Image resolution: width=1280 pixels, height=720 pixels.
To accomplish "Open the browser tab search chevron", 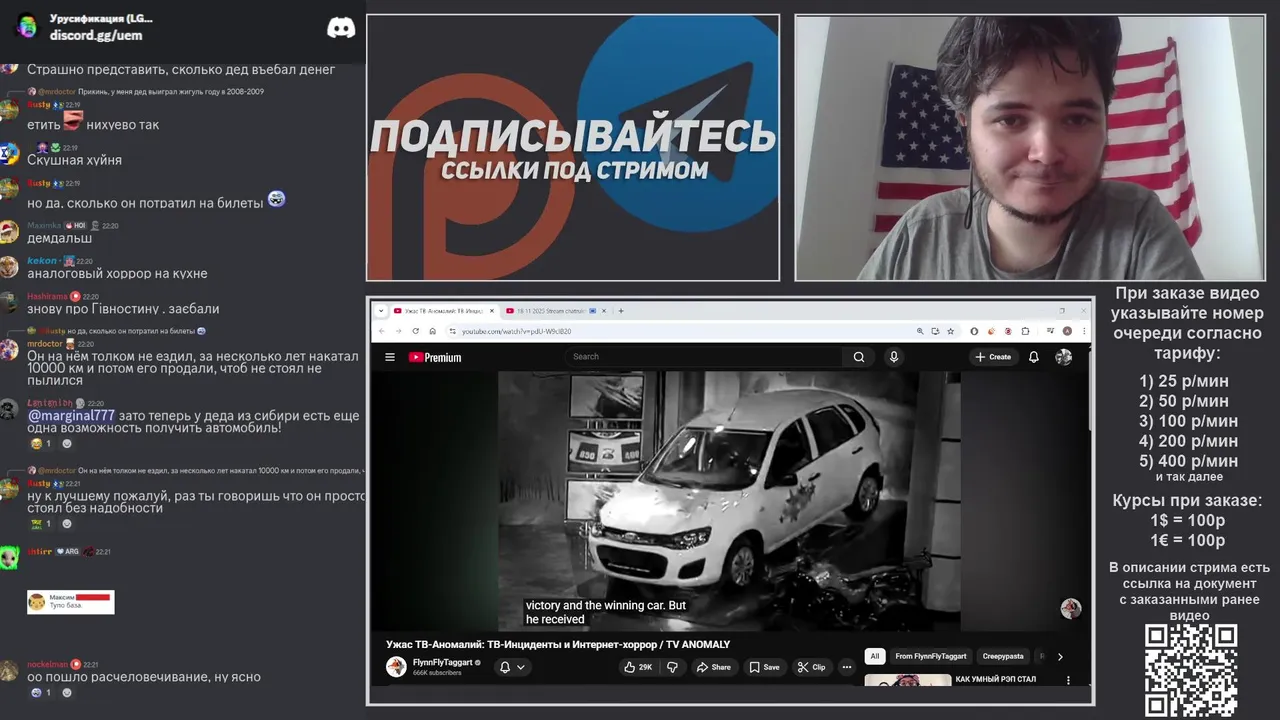I will (x=381, y=311).
